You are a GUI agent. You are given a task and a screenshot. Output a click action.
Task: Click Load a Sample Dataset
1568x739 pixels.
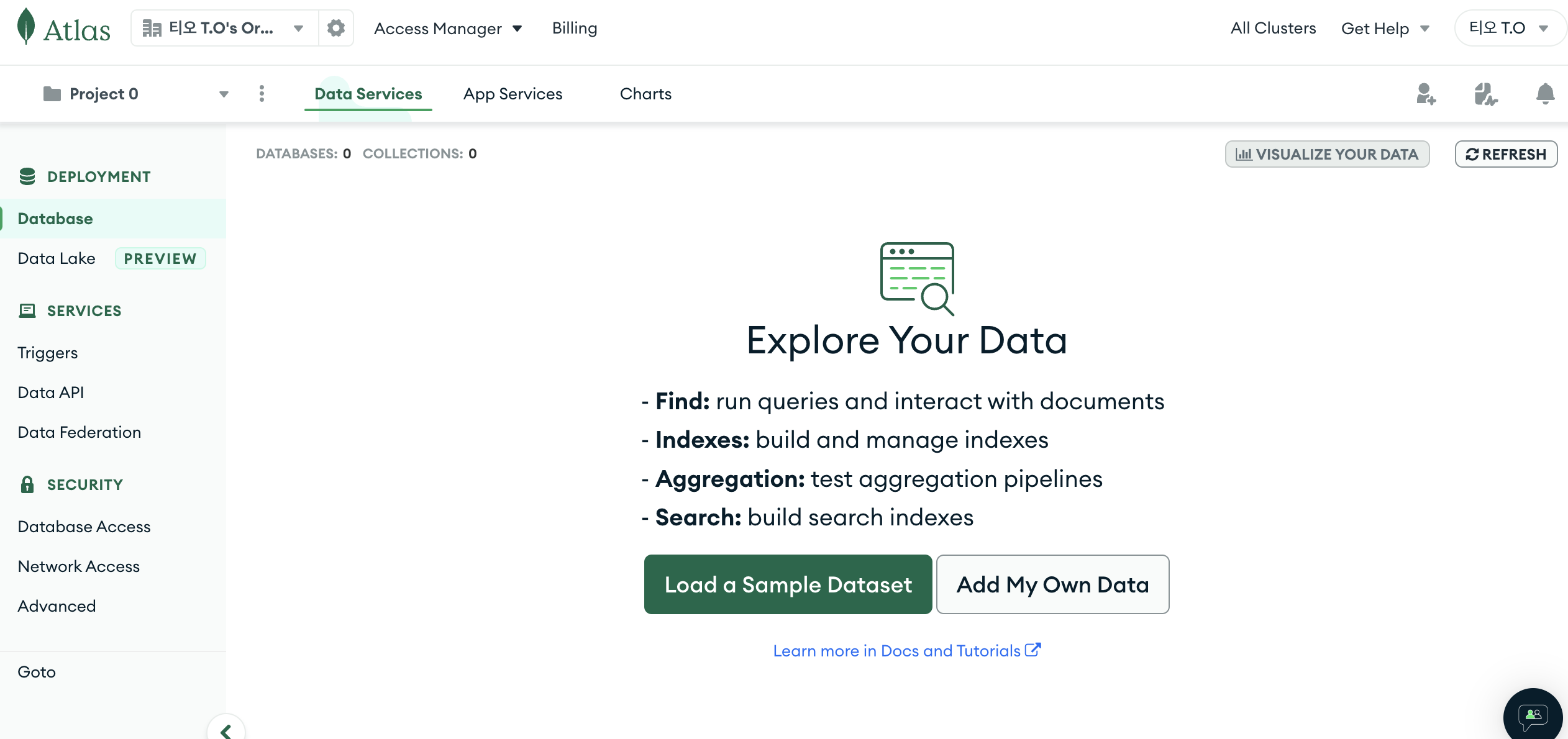(788, 584)
